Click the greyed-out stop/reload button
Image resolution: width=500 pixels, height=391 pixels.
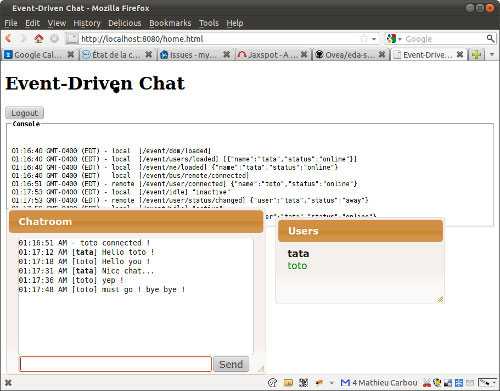click(54, 39)
